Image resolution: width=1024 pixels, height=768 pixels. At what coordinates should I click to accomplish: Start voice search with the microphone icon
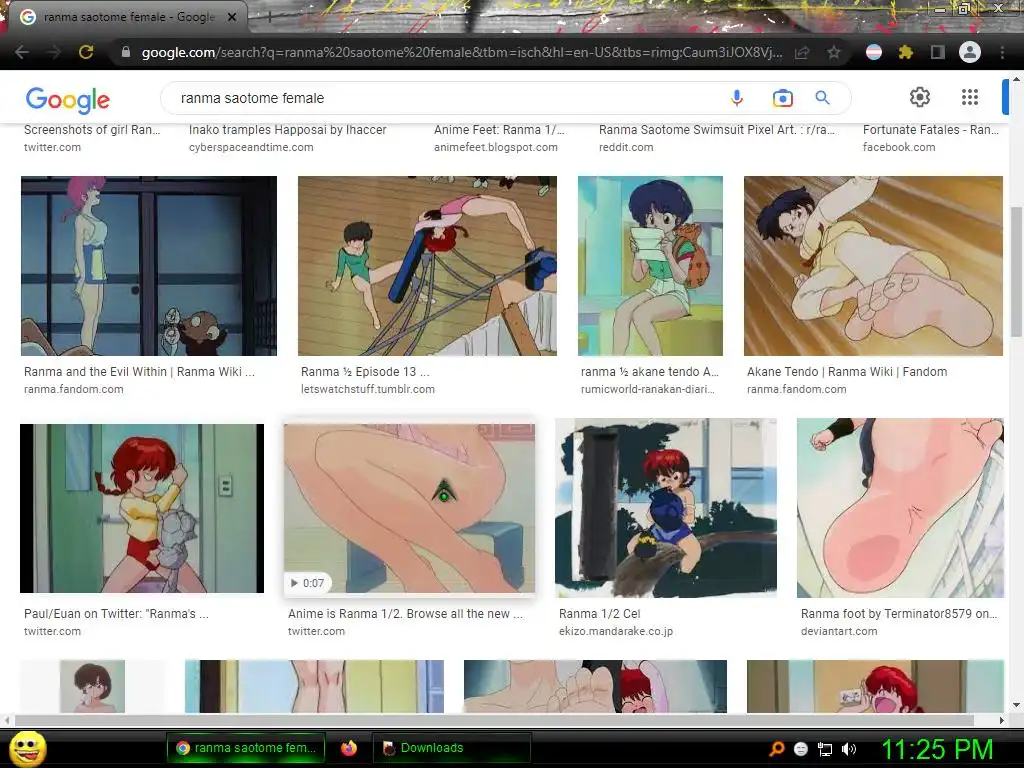coord(737,98)
